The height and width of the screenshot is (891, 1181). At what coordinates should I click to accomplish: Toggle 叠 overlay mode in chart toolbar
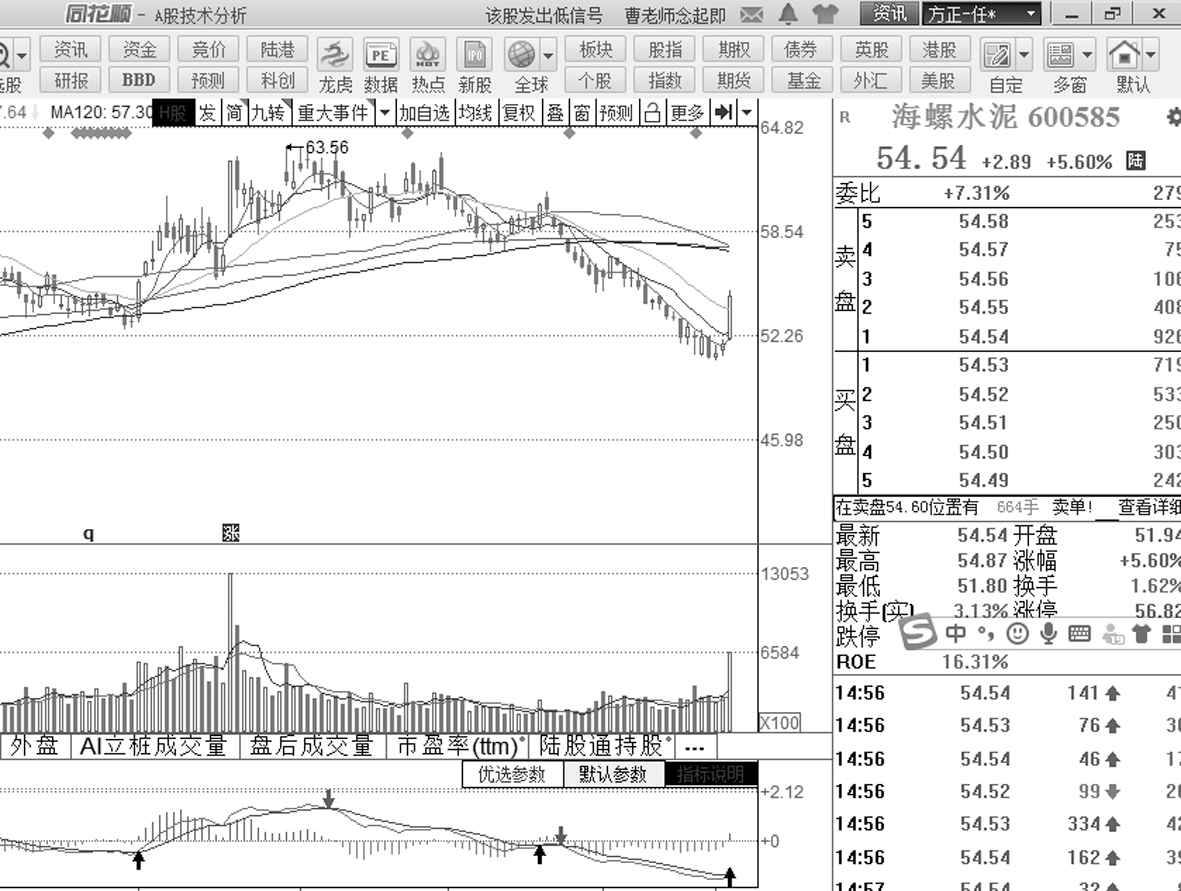[x=555, y=113]
